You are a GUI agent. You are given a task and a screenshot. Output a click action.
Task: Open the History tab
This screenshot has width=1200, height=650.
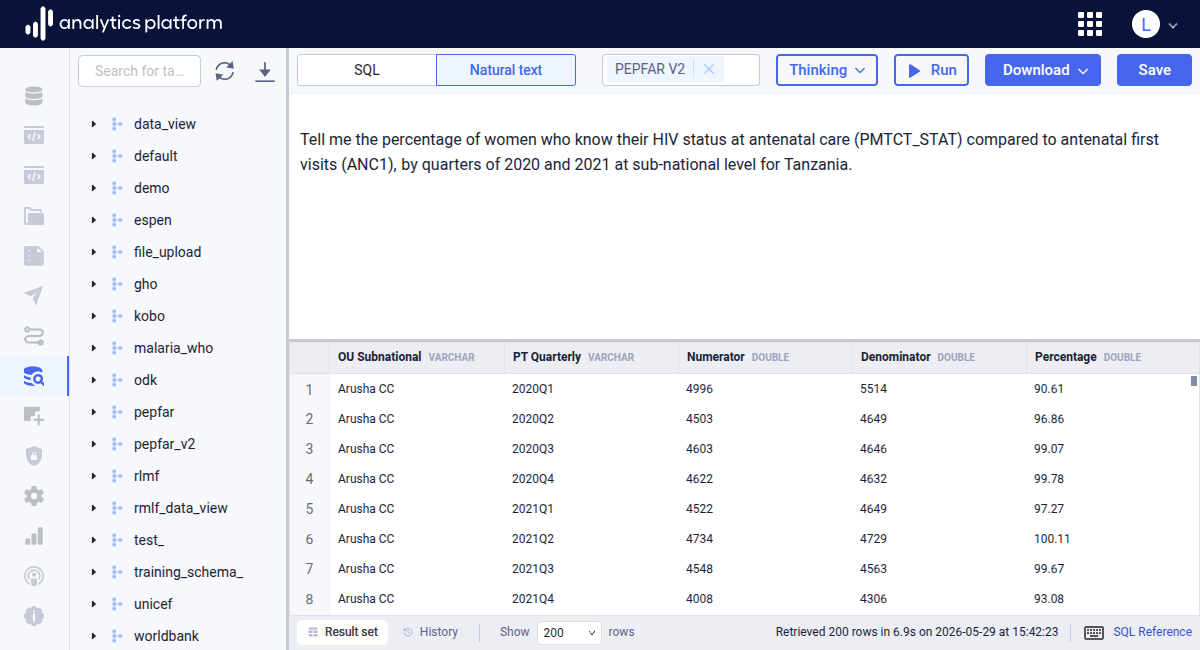430,632
